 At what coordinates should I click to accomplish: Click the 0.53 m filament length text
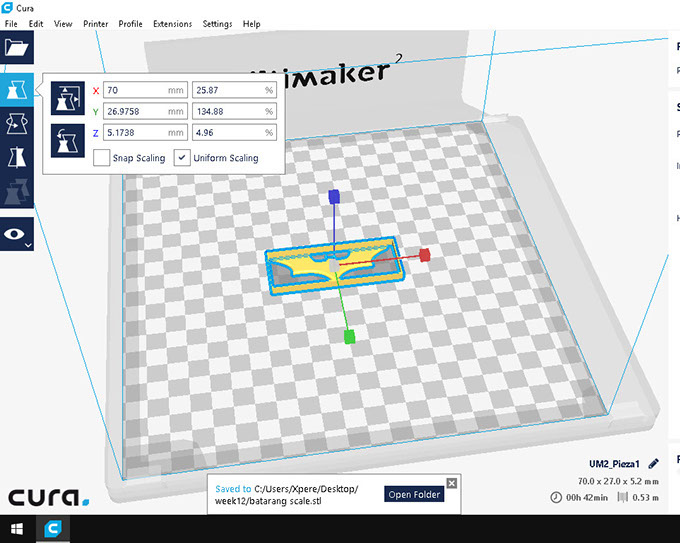(645, 497)
